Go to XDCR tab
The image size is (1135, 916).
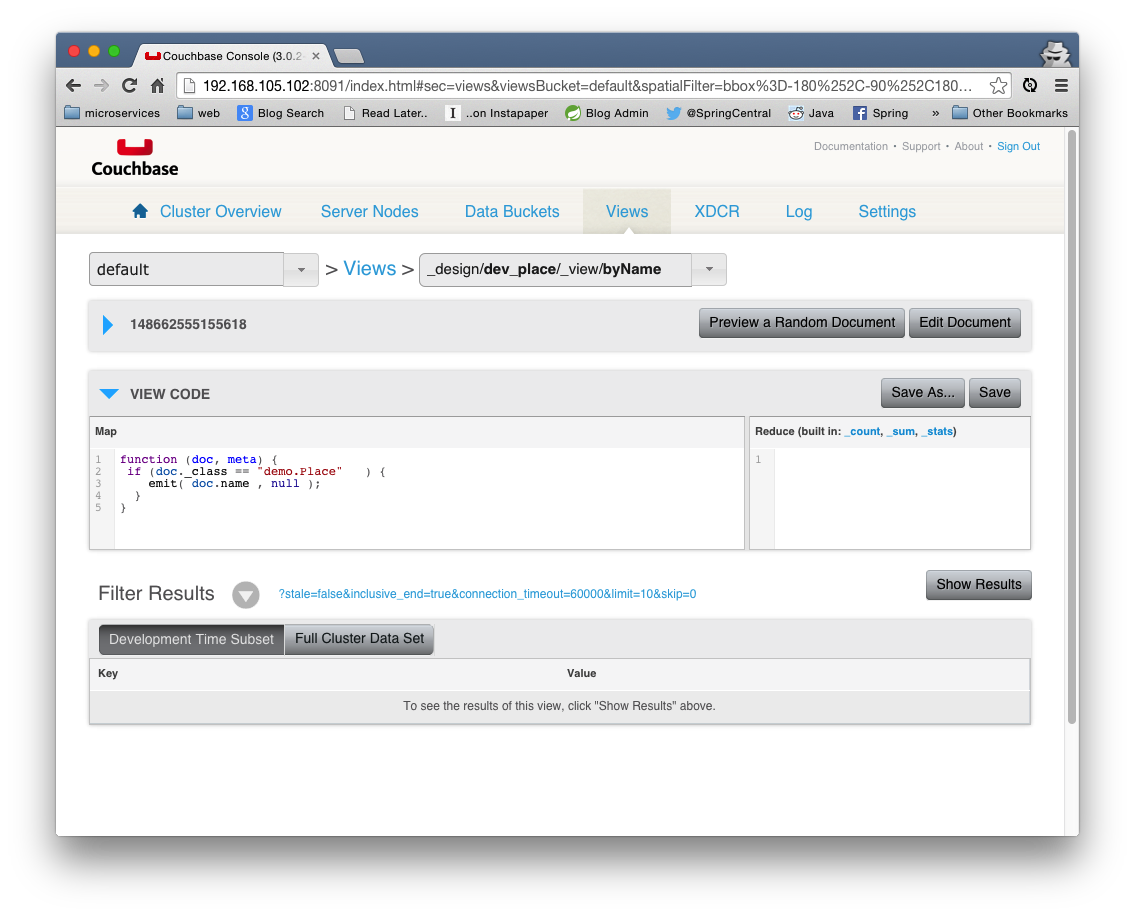(x=717, y=211)
